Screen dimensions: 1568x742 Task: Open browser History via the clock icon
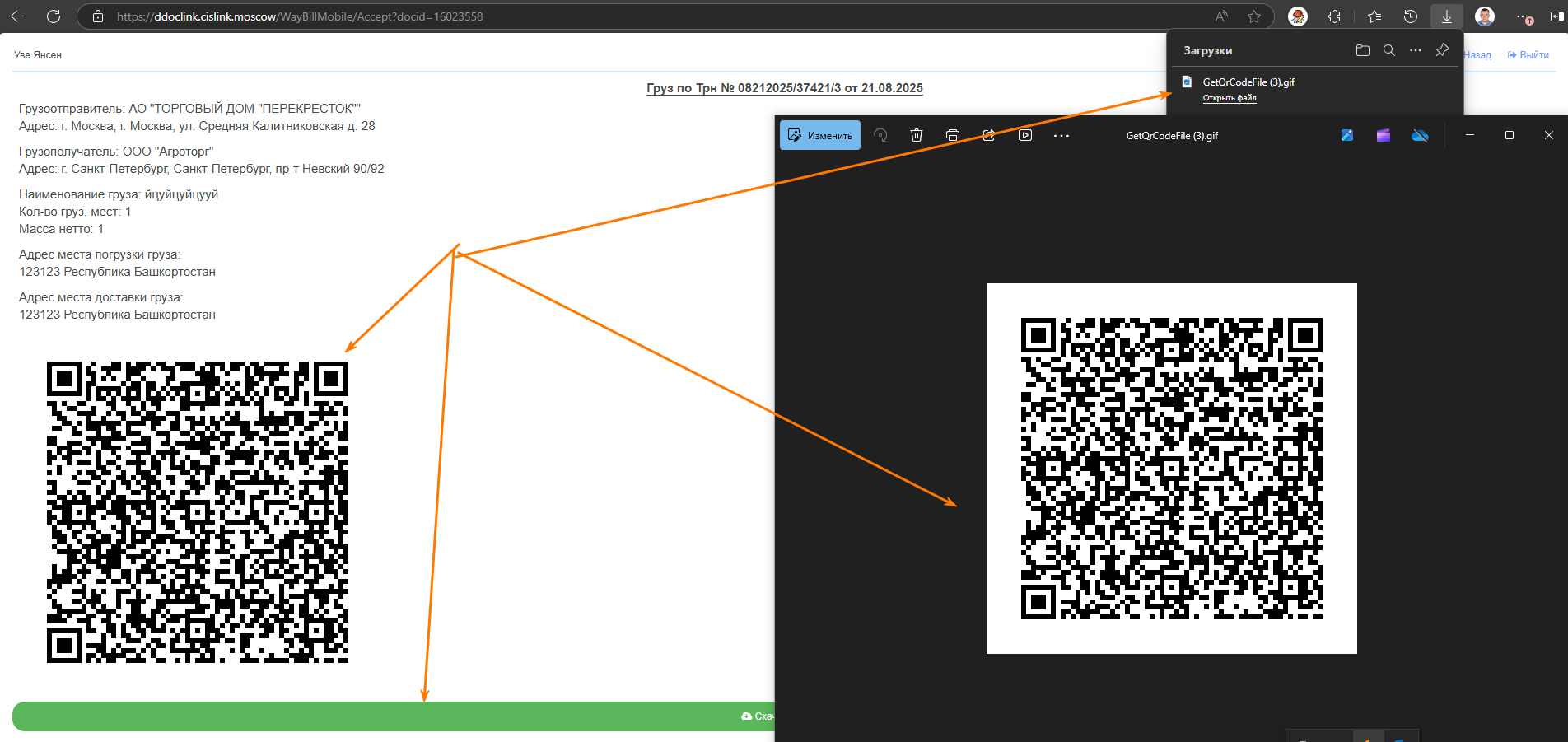[x=1411, y=16]
